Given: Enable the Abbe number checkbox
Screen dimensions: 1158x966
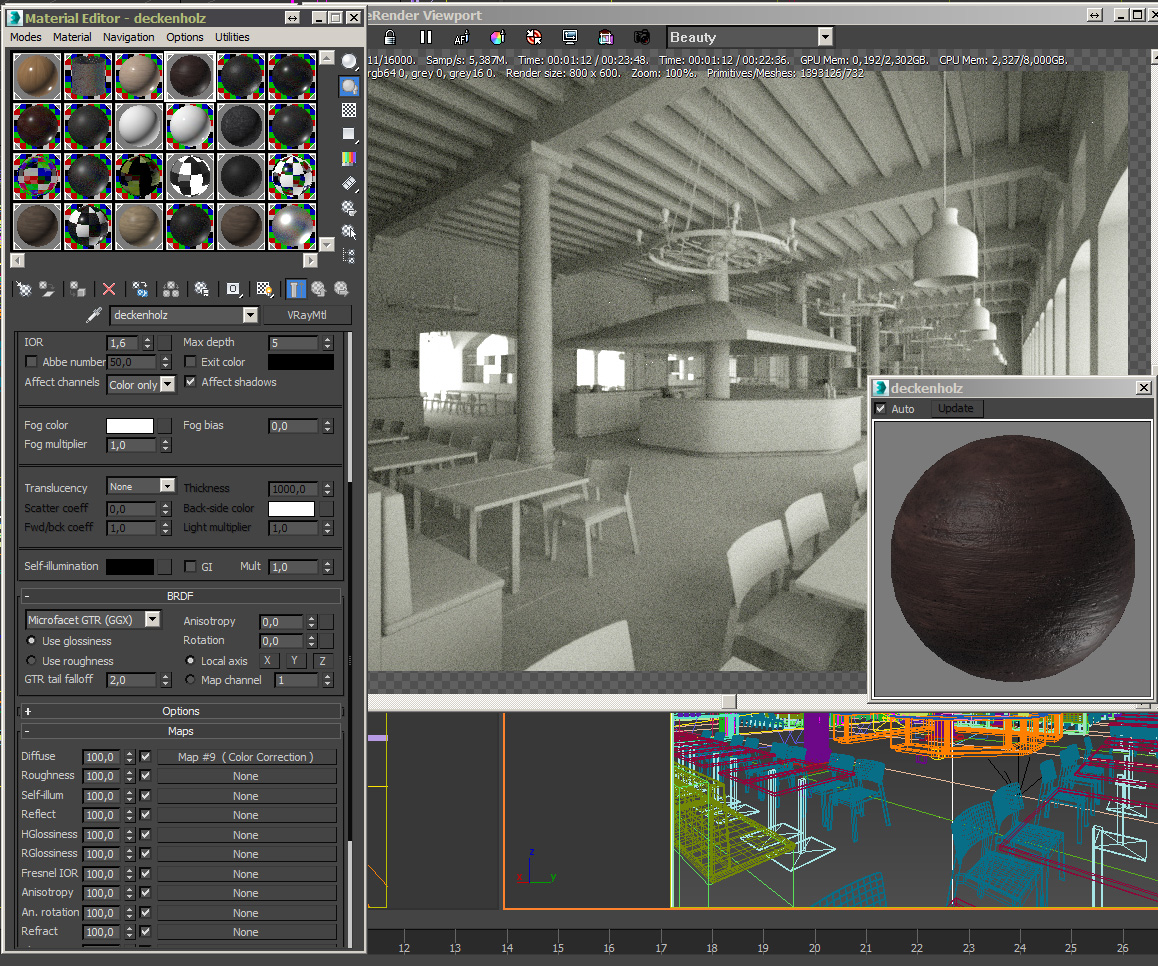Looking at the screenshot, I should tap(31, 362).
